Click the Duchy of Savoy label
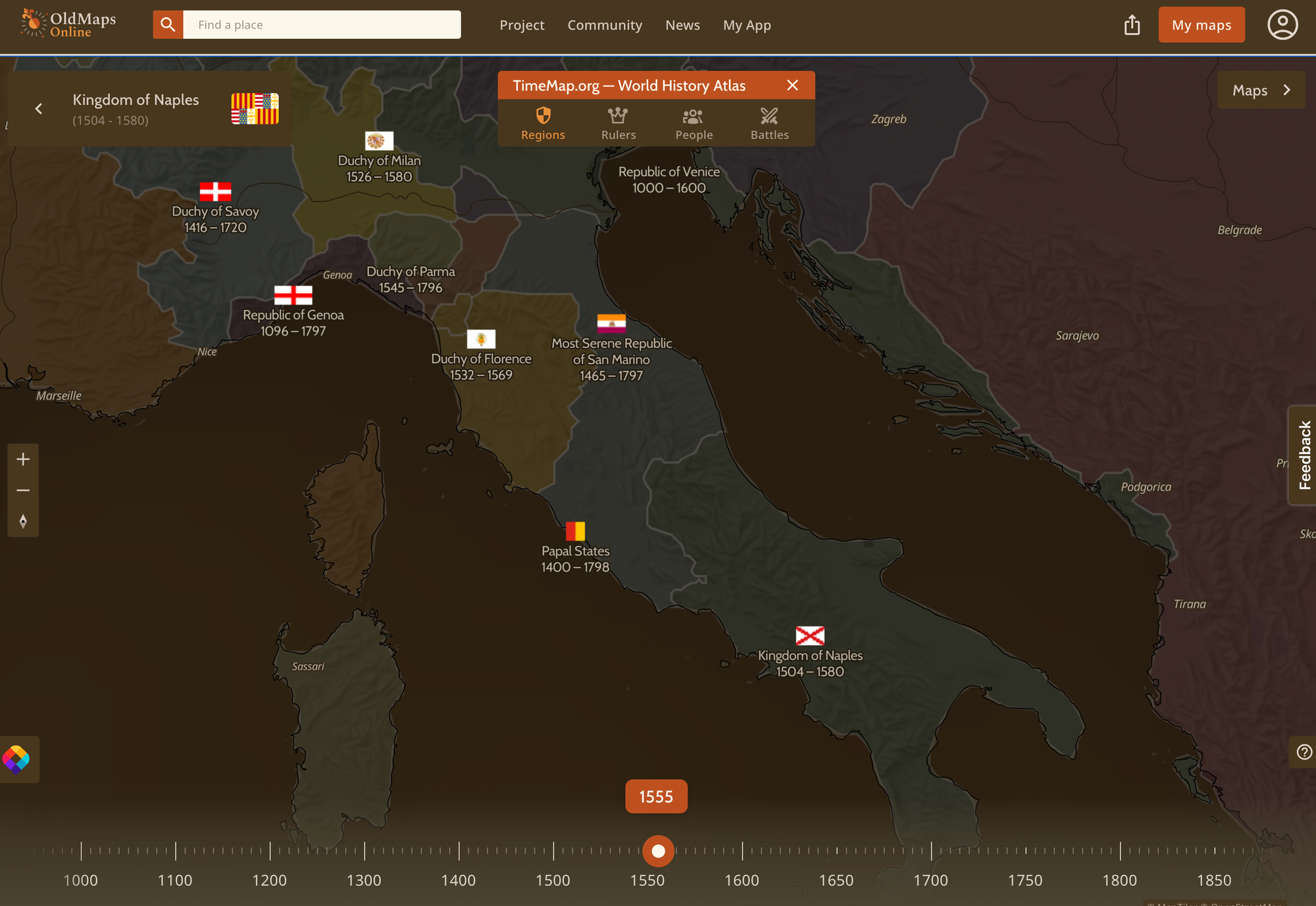The width and height of the screenshot is (1316, 906). [215, 219]
